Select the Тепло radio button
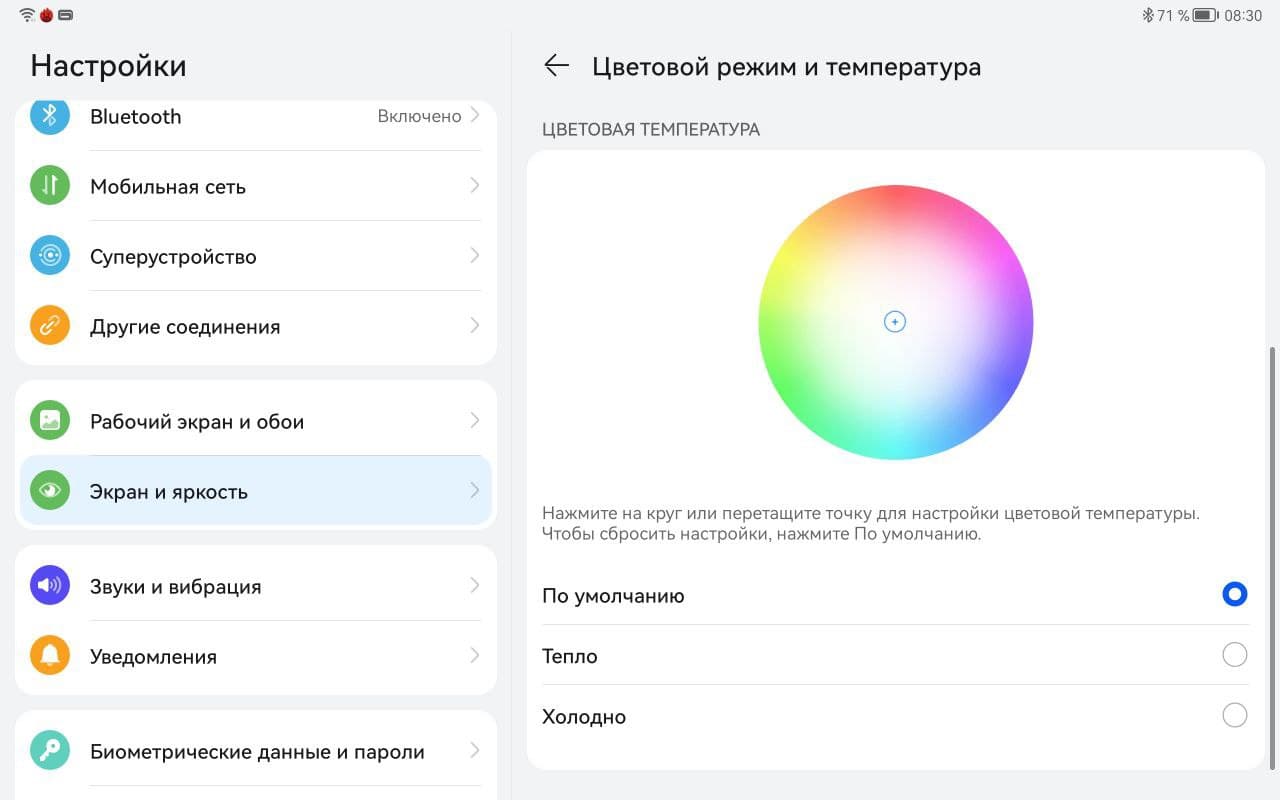Image resolution: width=1280 pixels, height=800 pixels. tap(1234, 655)
